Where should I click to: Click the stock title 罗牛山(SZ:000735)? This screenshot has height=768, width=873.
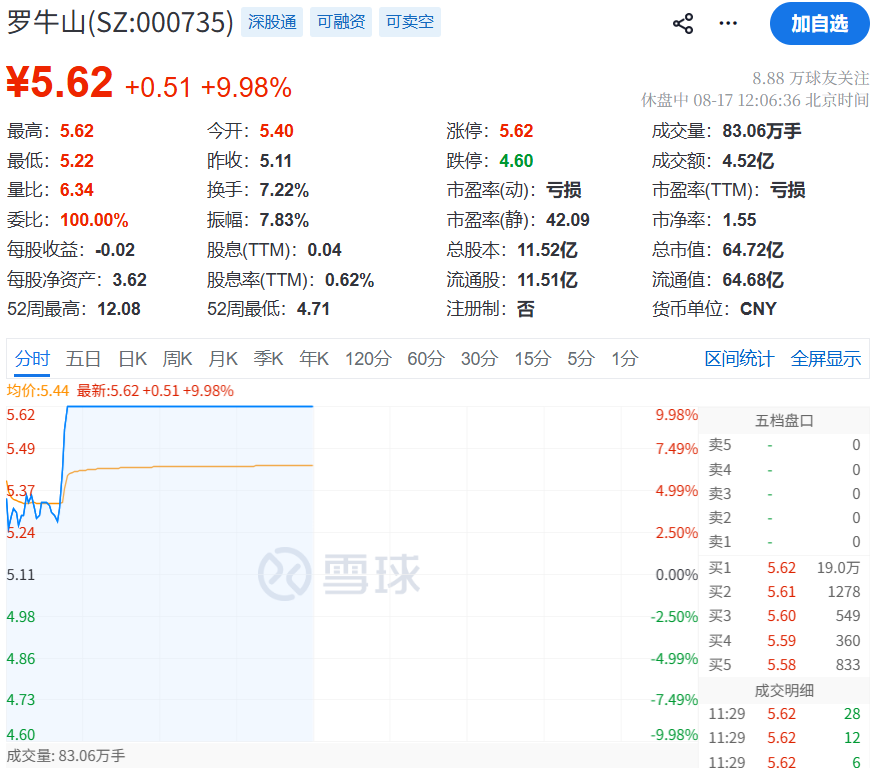tap(120, 22)
